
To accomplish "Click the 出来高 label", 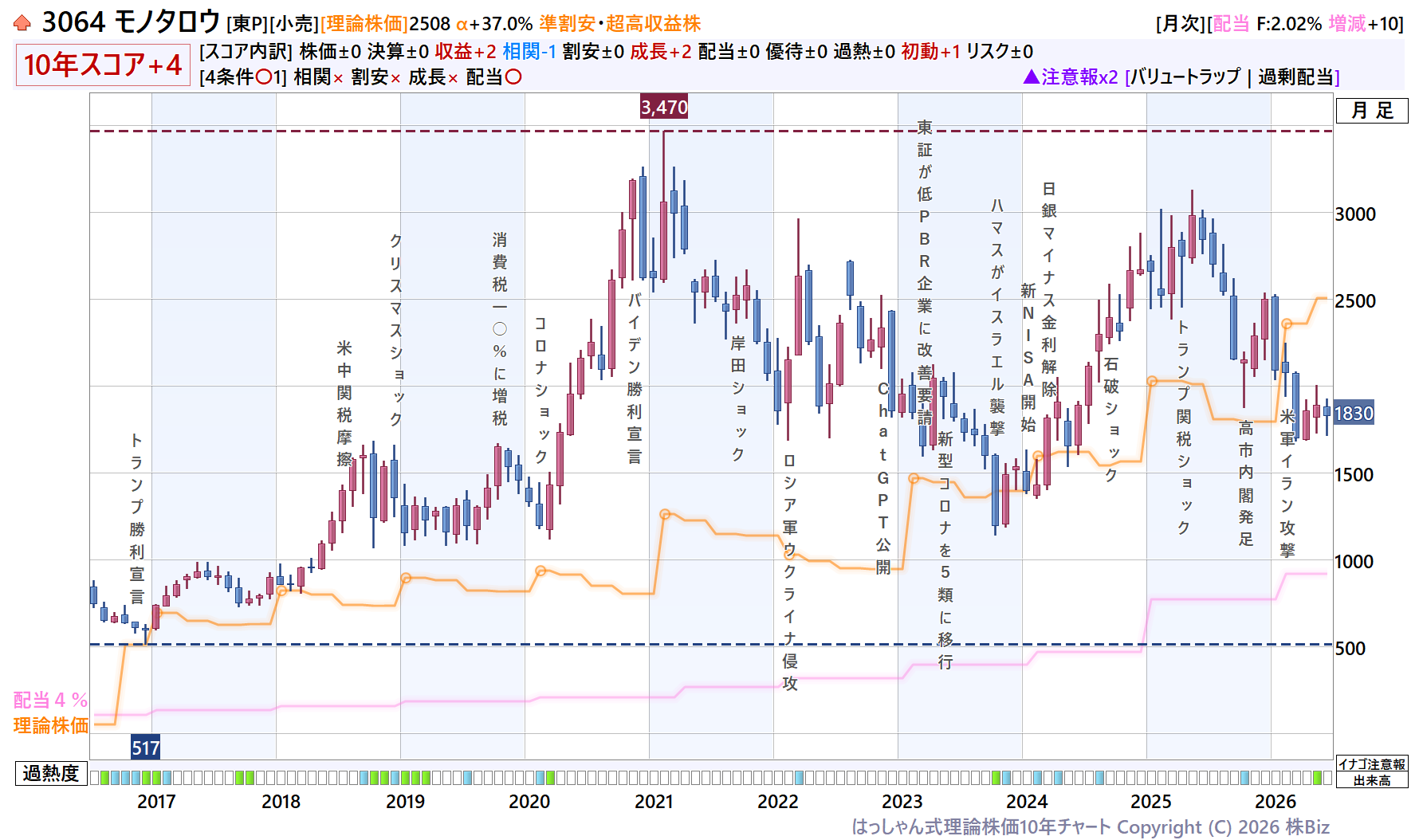I will [1371, 780].
